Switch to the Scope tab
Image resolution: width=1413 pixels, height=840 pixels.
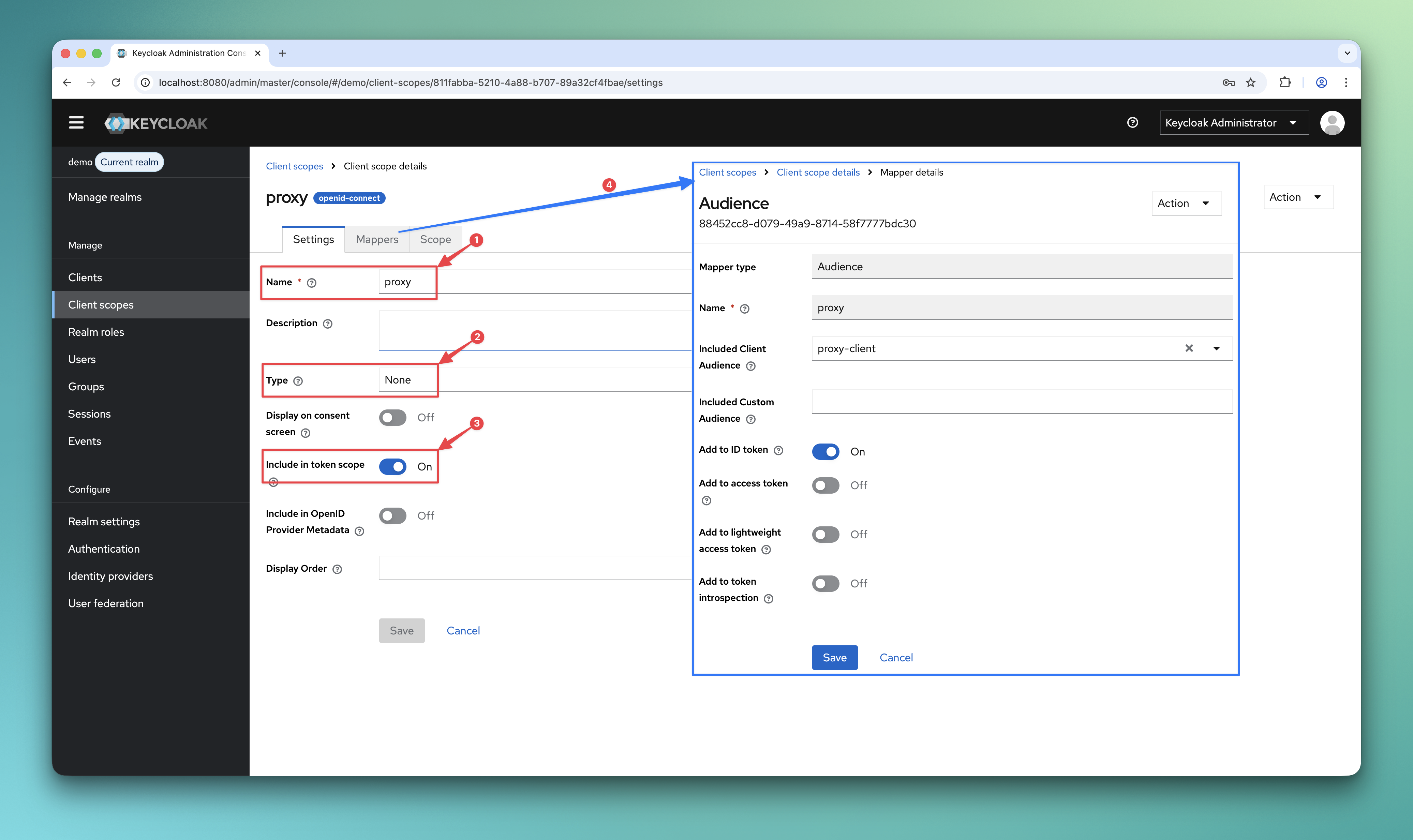435,239
